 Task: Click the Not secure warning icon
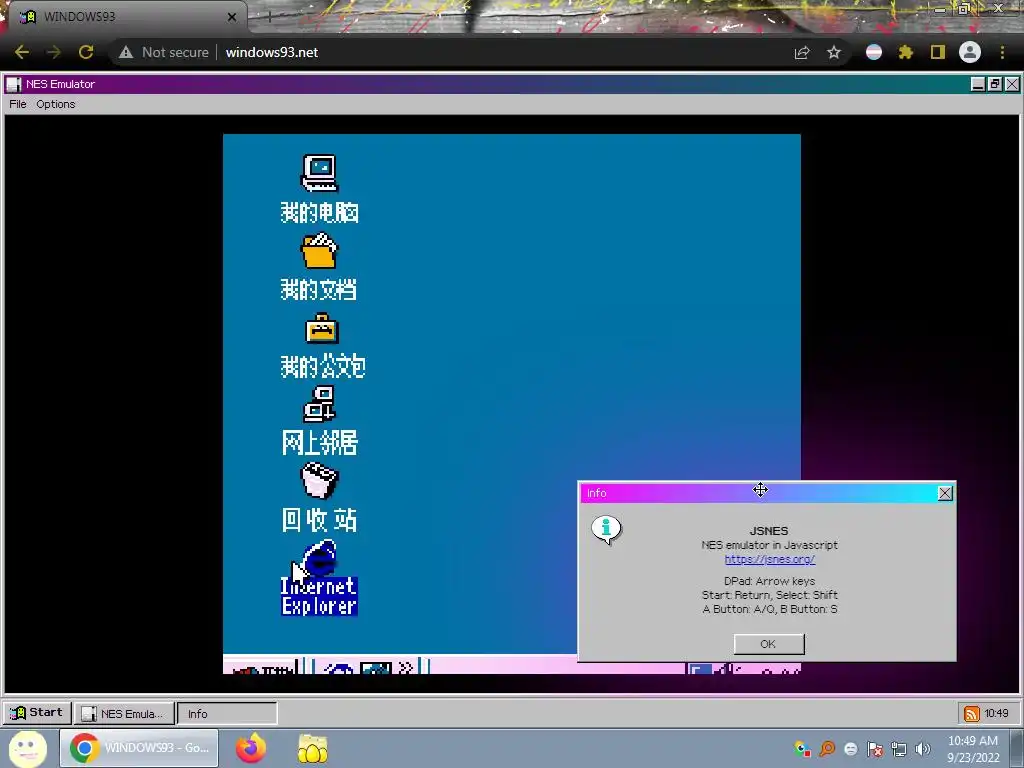[125, 52]
